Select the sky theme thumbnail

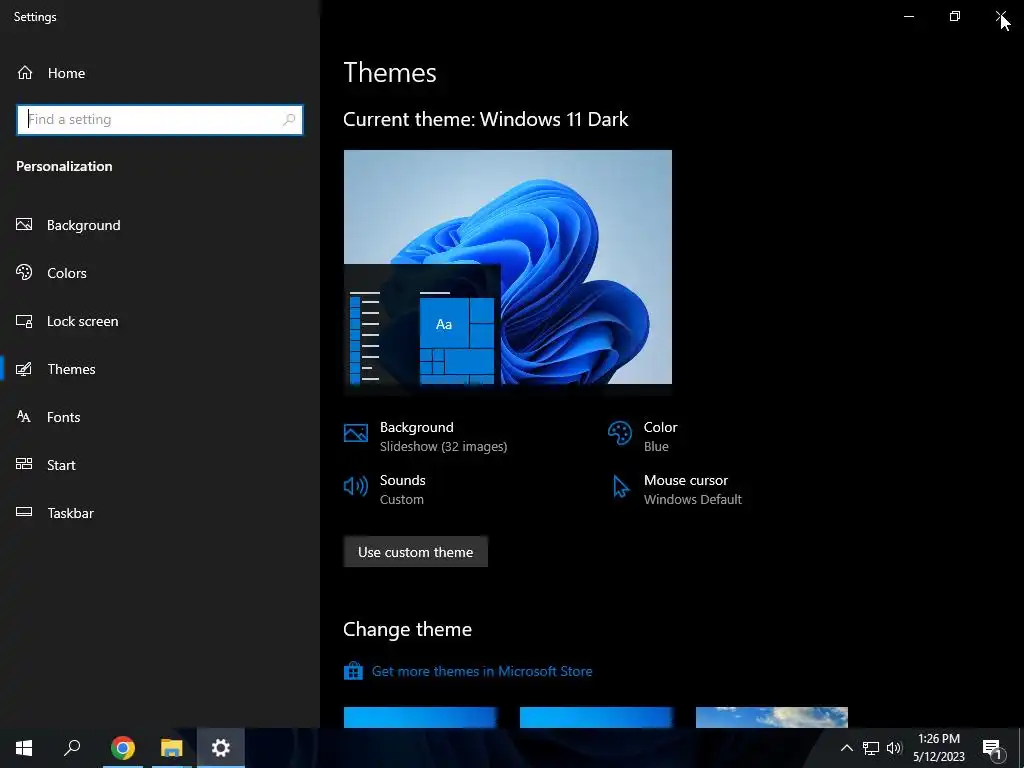pos(772,717)
